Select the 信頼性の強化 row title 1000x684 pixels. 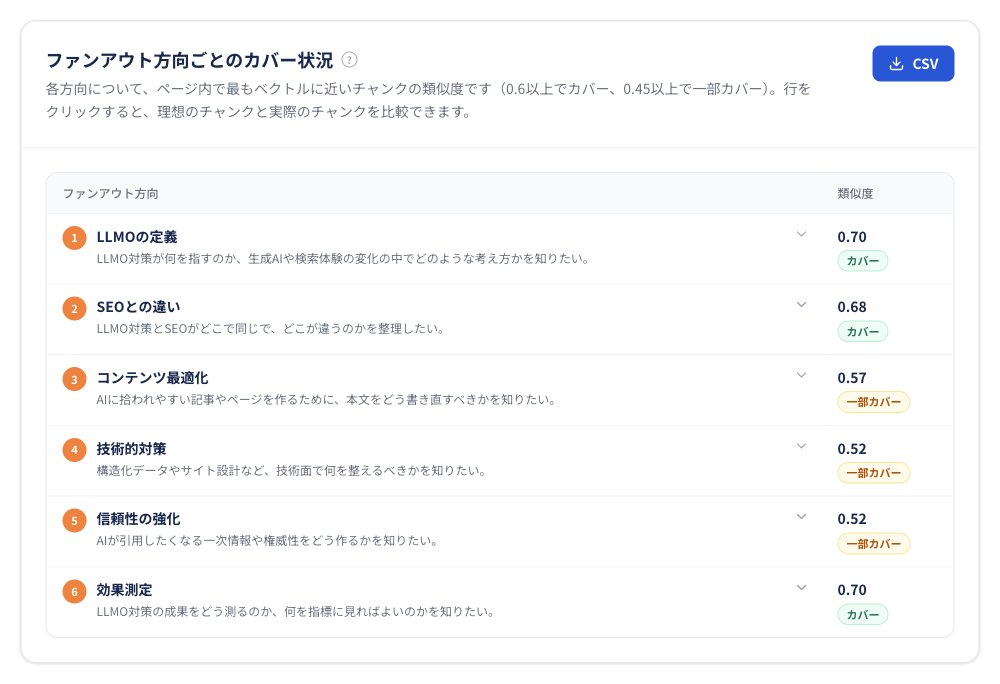(x=138, y=519)
